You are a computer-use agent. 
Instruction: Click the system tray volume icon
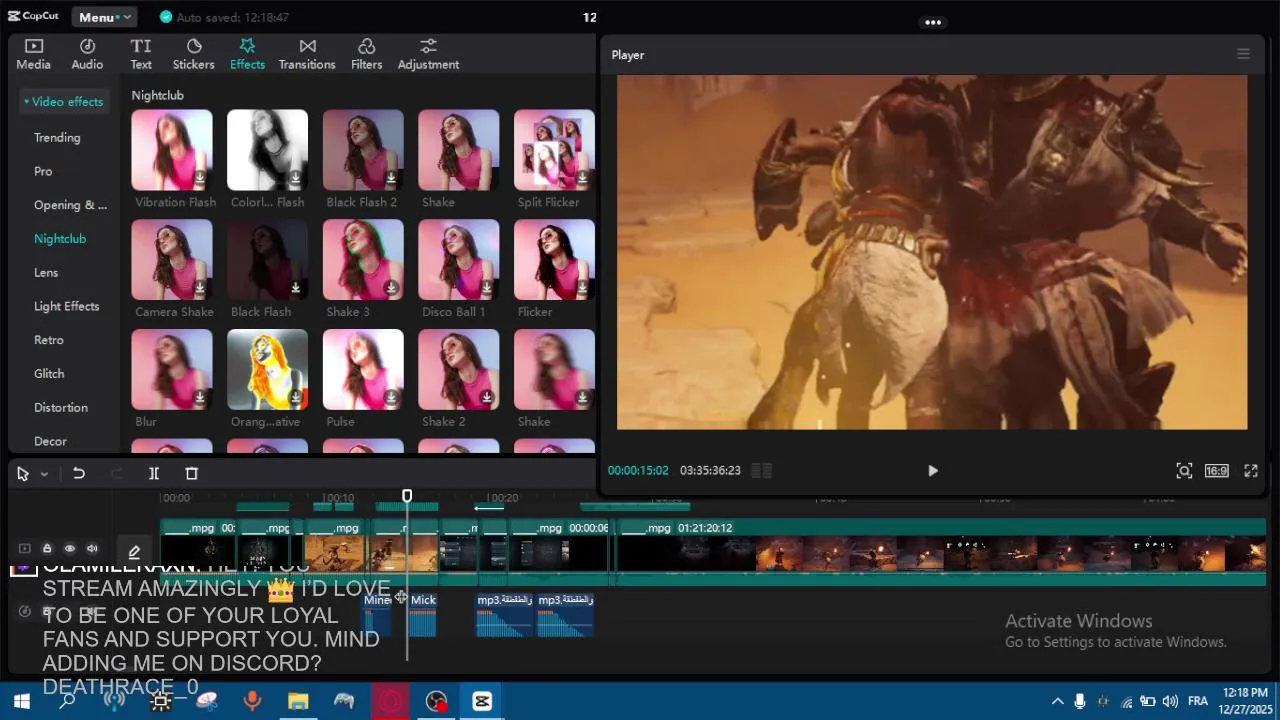pyautogui.click(x=1170, y=701)
